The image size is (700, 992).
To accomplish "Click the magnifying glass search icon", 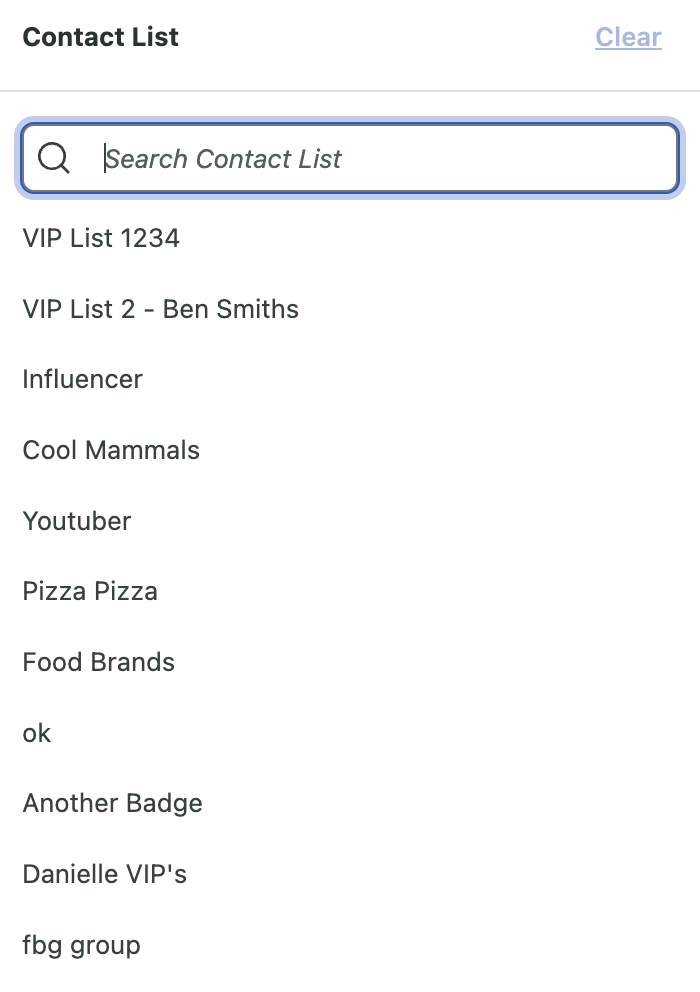I will point(54,158).
